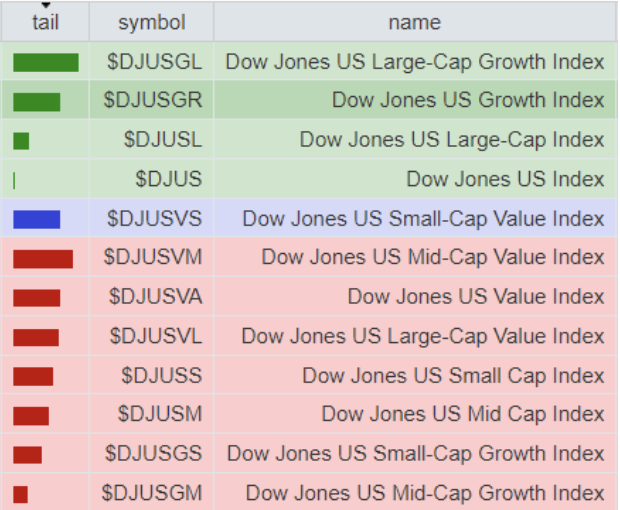Click the name column header
This screenshot has width=620, height=510.
[x=414, y=22]
